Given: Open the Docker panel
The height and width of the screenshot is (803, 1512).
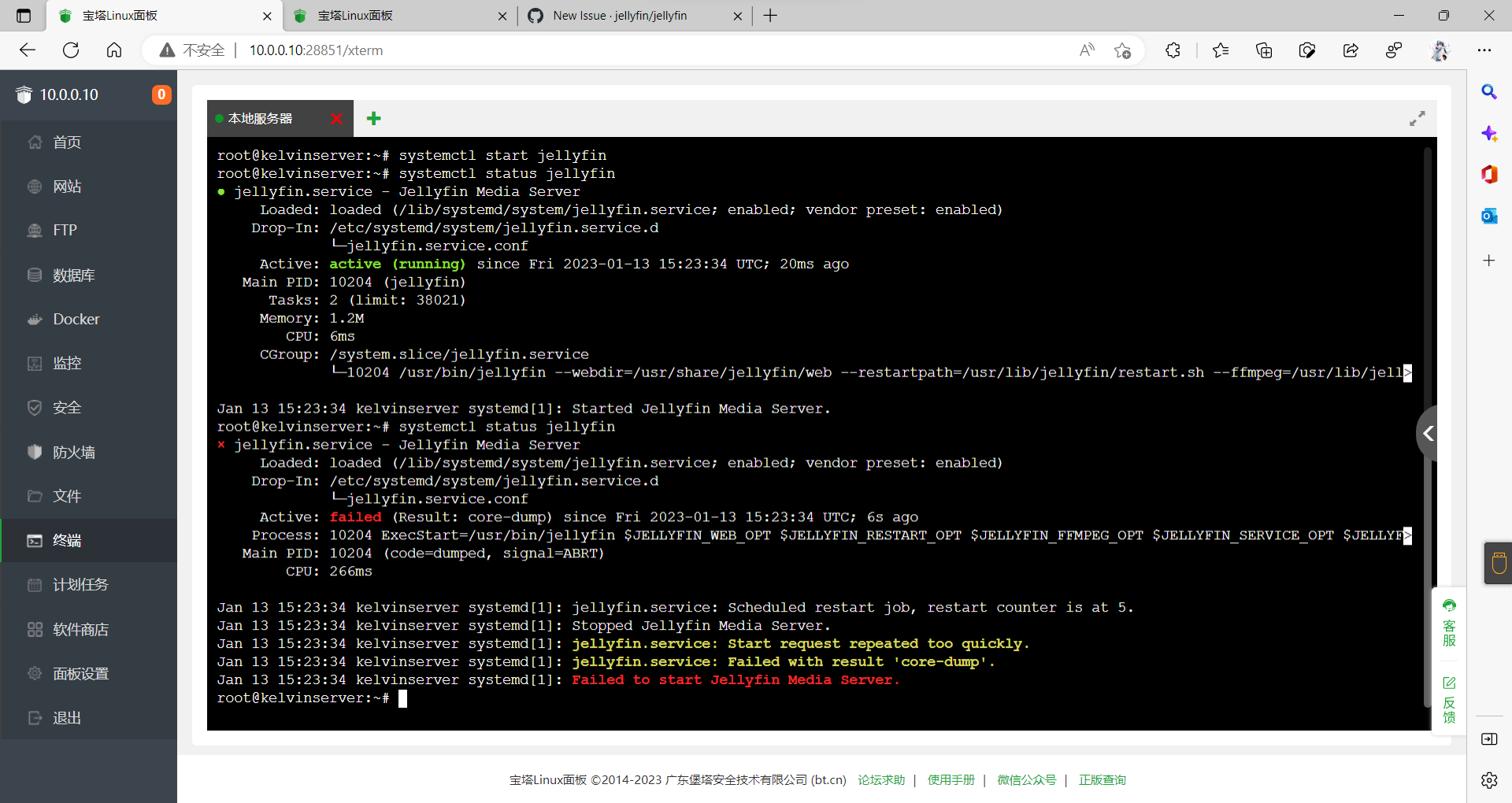Looking at the screenshot, I should (x=75, y=319).
